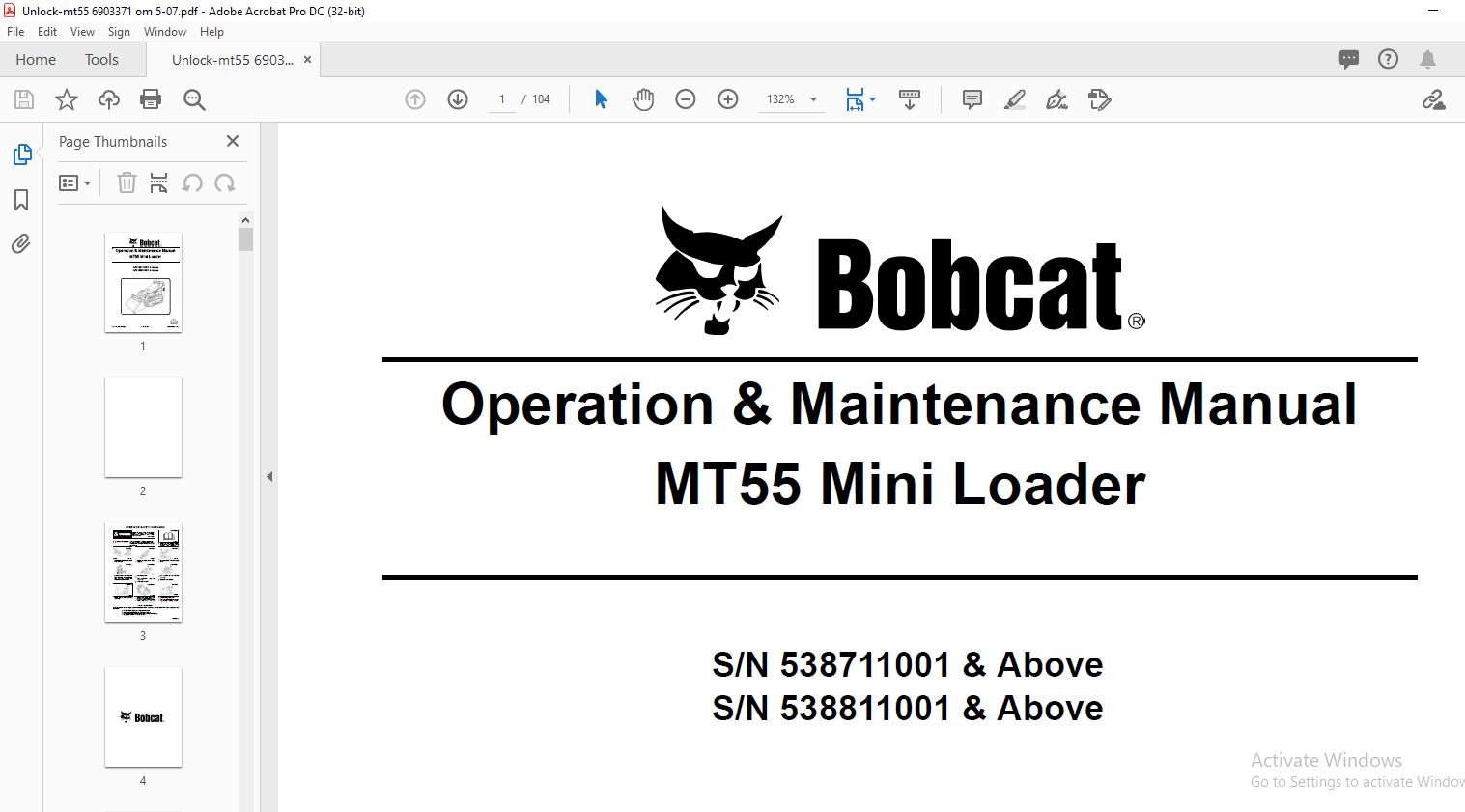Delete the selected page with the trash icon
The image size is (1465, 812).
127,183
